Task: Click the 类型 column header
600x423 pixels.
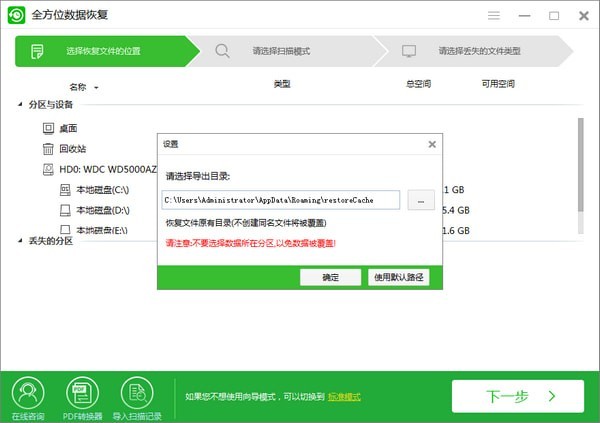Action: [x=282, y=84]
